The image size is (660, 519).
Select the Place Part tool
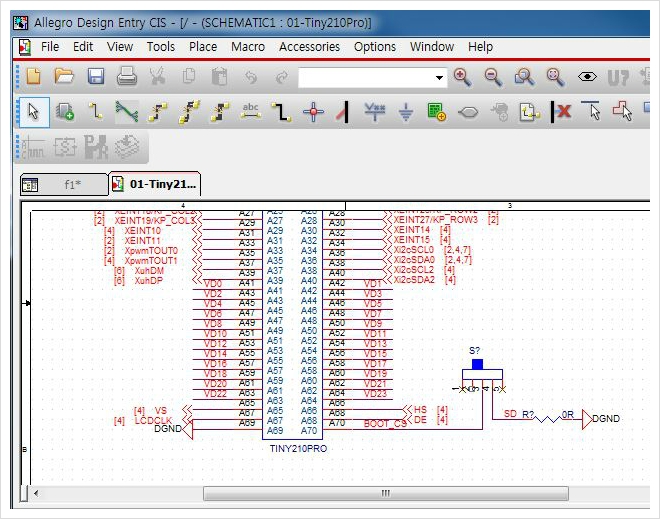(x=65, y=111)
